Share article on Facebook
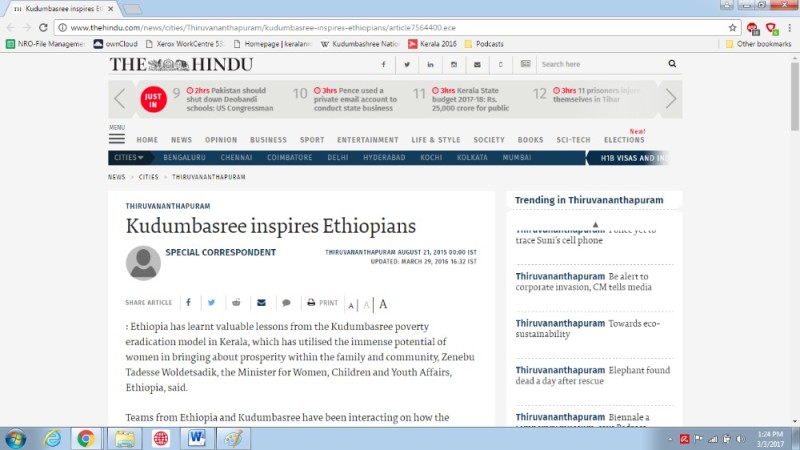 pos(188,303)
